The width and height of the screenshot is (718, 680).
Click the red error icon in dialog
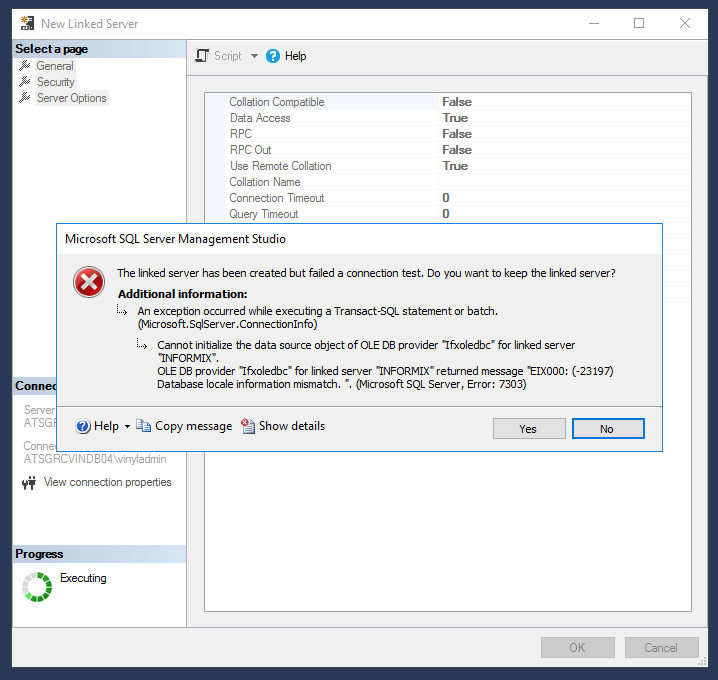click(89, 283)
